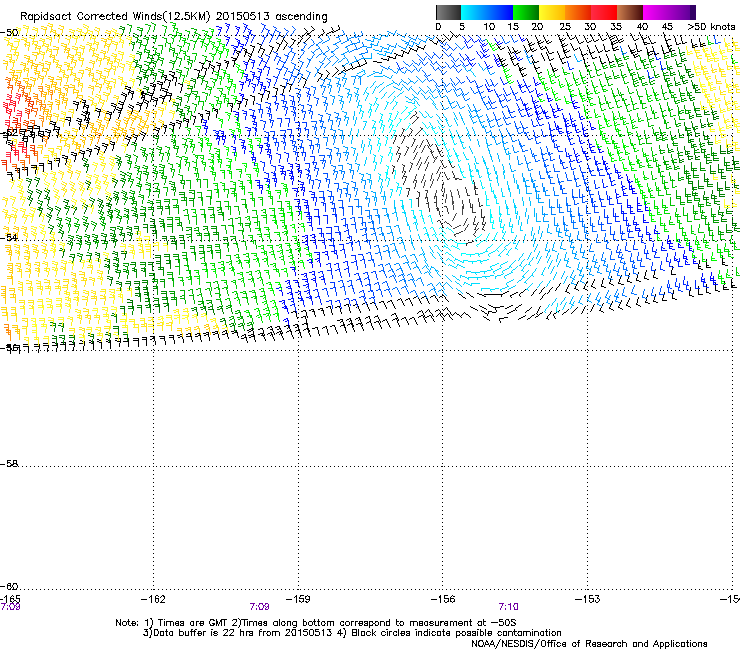
Task: Click the gray 0-5 knots legend swatch
Action: point(448,12)
